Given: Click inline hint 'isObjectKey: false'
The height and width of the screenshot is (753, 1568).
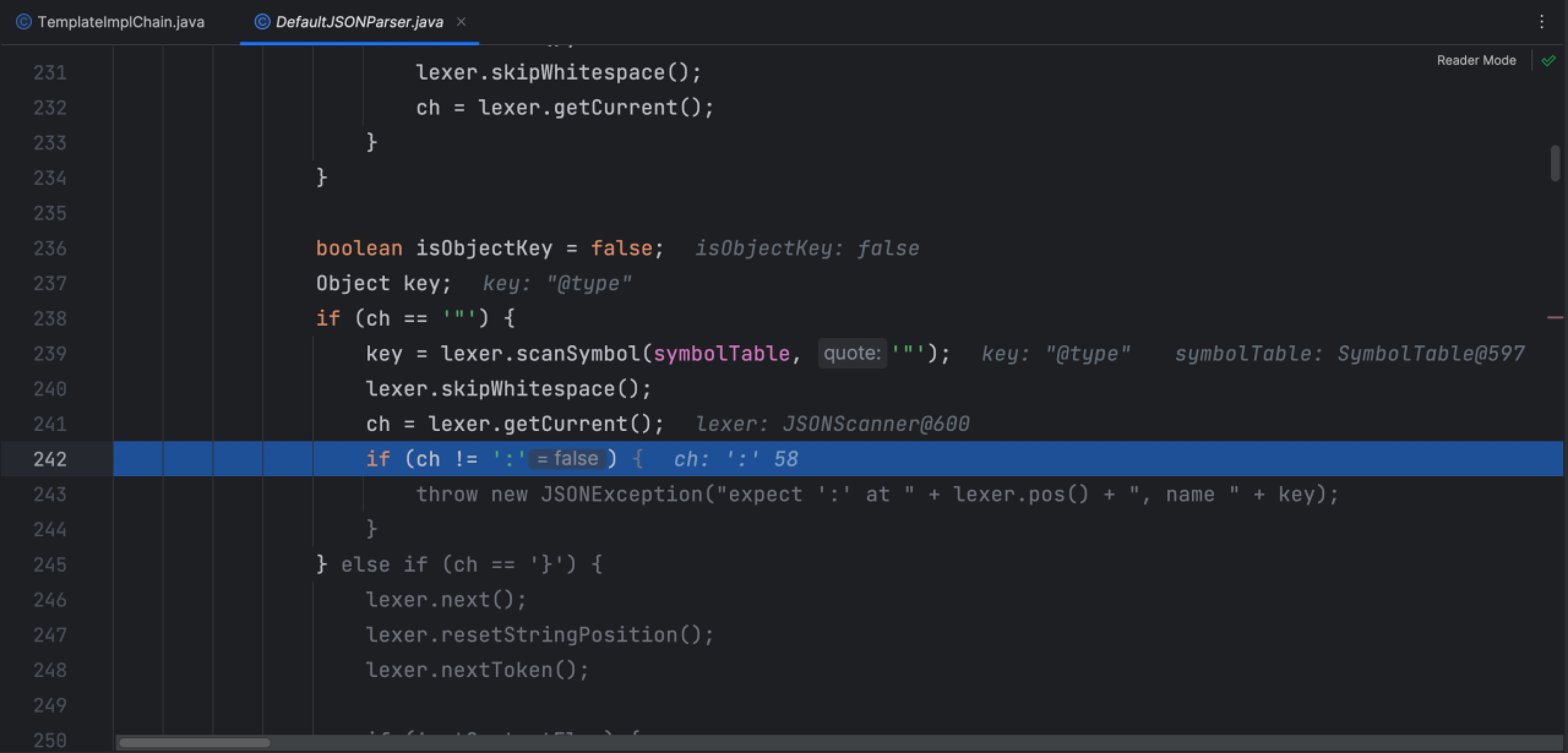Looking at the screenshot, I should click(x=807, y=248).
